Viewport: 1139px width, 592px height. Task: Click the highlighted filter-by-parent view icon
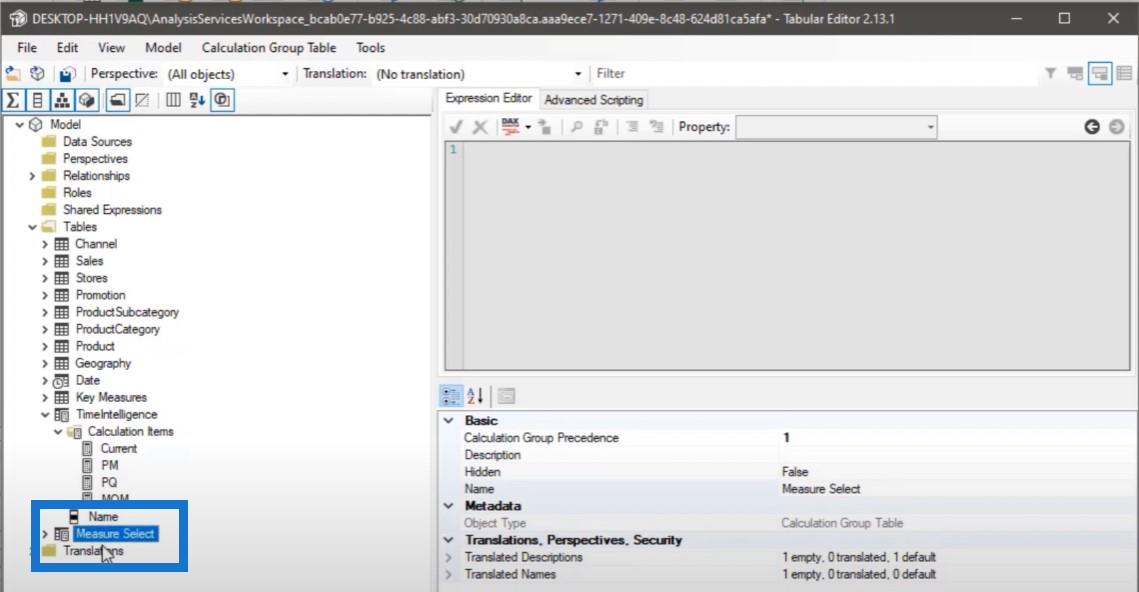pyautogui.click(x=1100, y=73)
